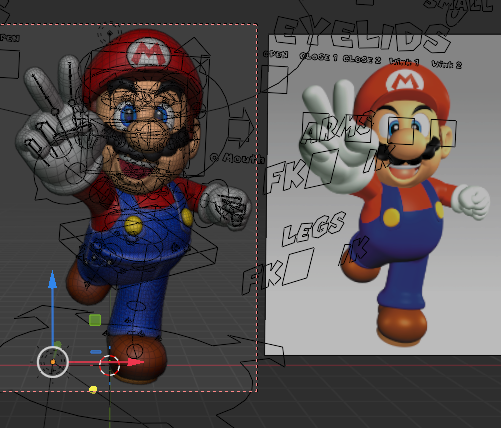Screen dimensions: 501x428
Task: Select the yellow overall button on model's chest
Action: [x=134, y=225]
